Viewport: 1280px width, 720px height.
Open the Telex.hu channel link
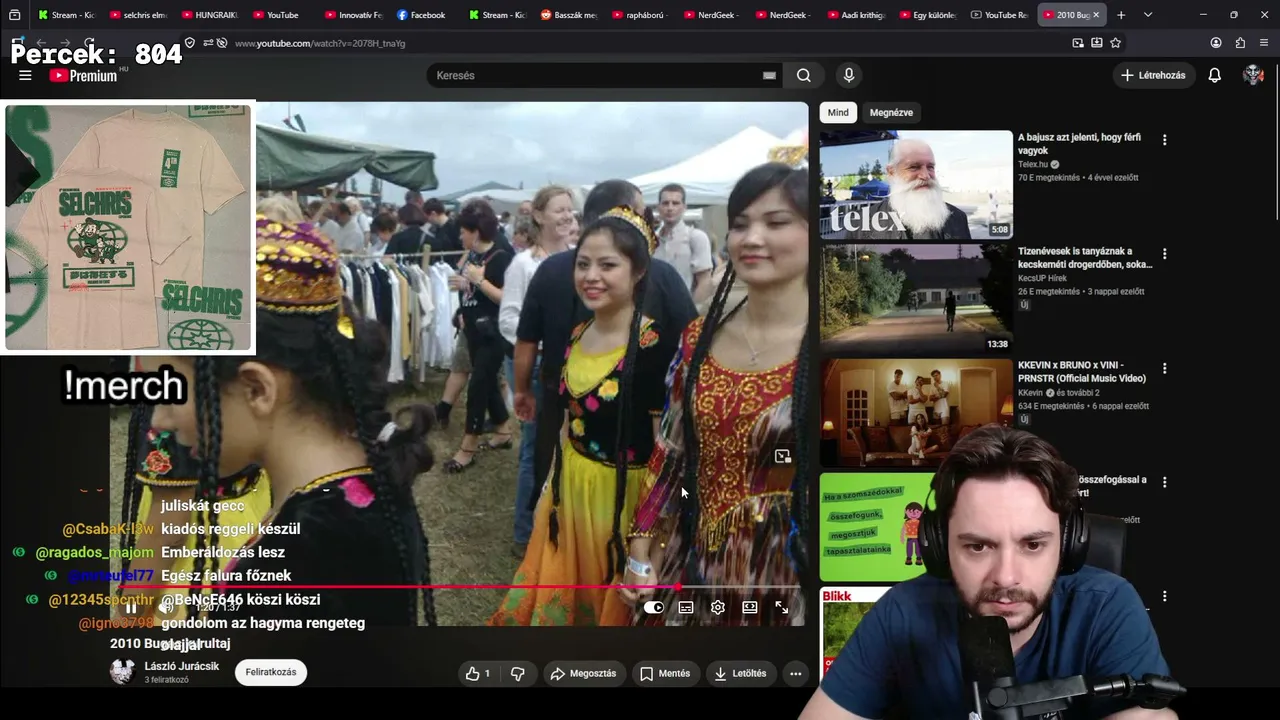1033,164
